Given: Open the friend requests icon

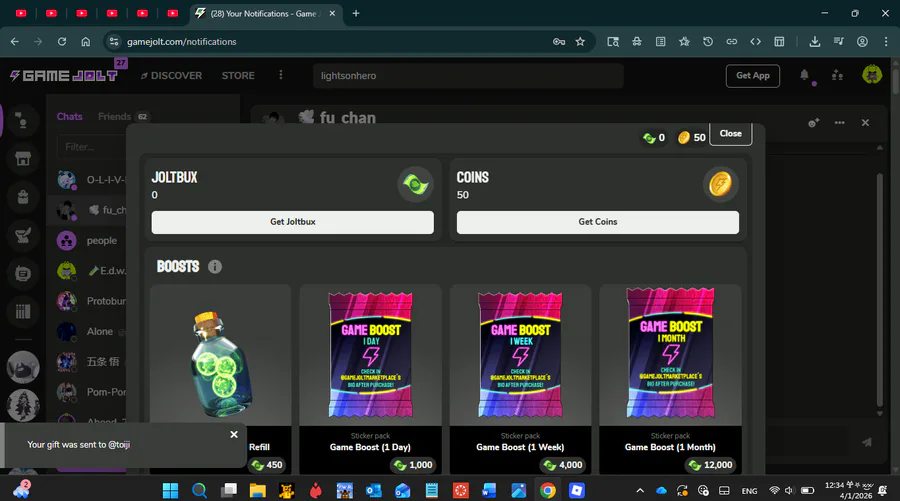Looking at the screenshot, I should coord(837,75).
